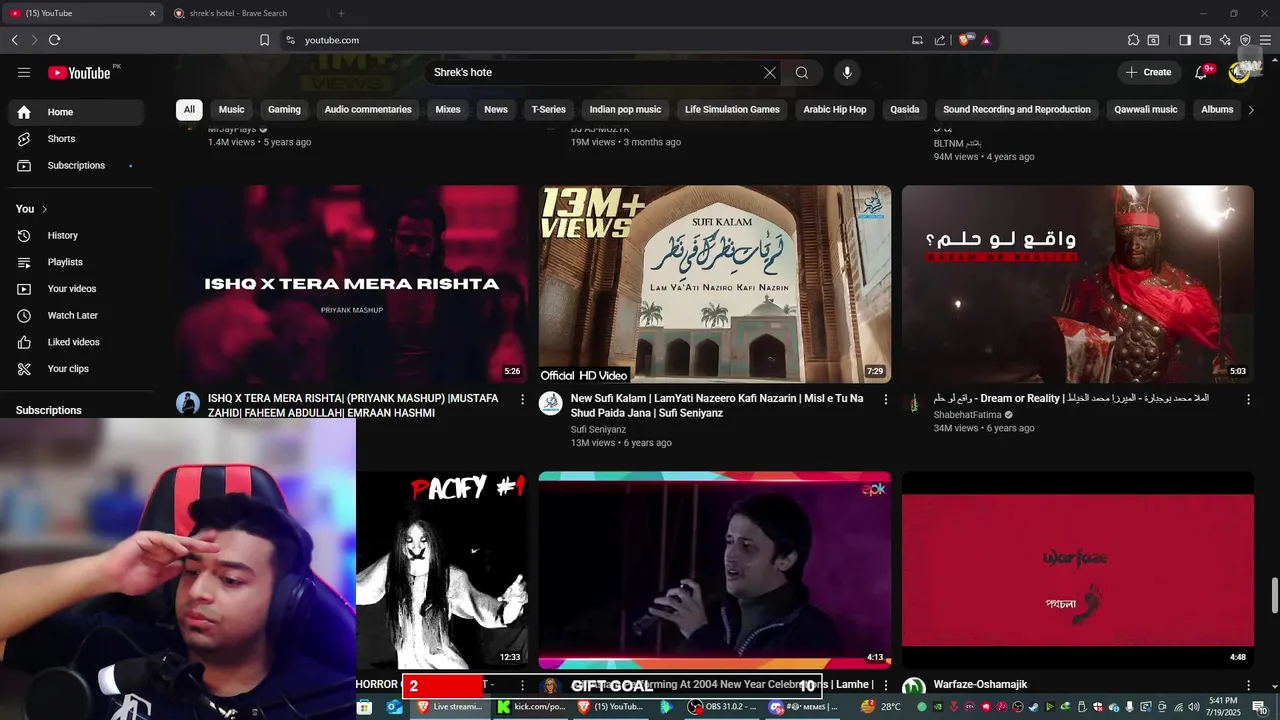Open YouTube notifications bell

click(x=1202, y=72)
